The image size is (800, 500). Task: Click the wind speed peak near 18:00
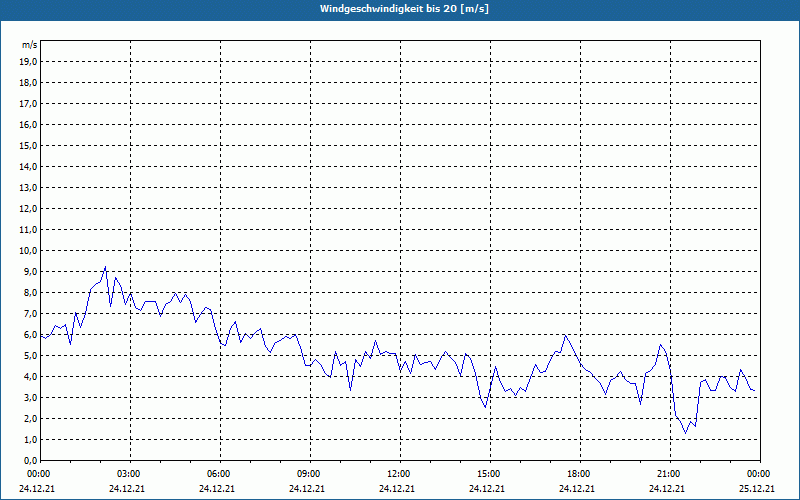point(565,335)
